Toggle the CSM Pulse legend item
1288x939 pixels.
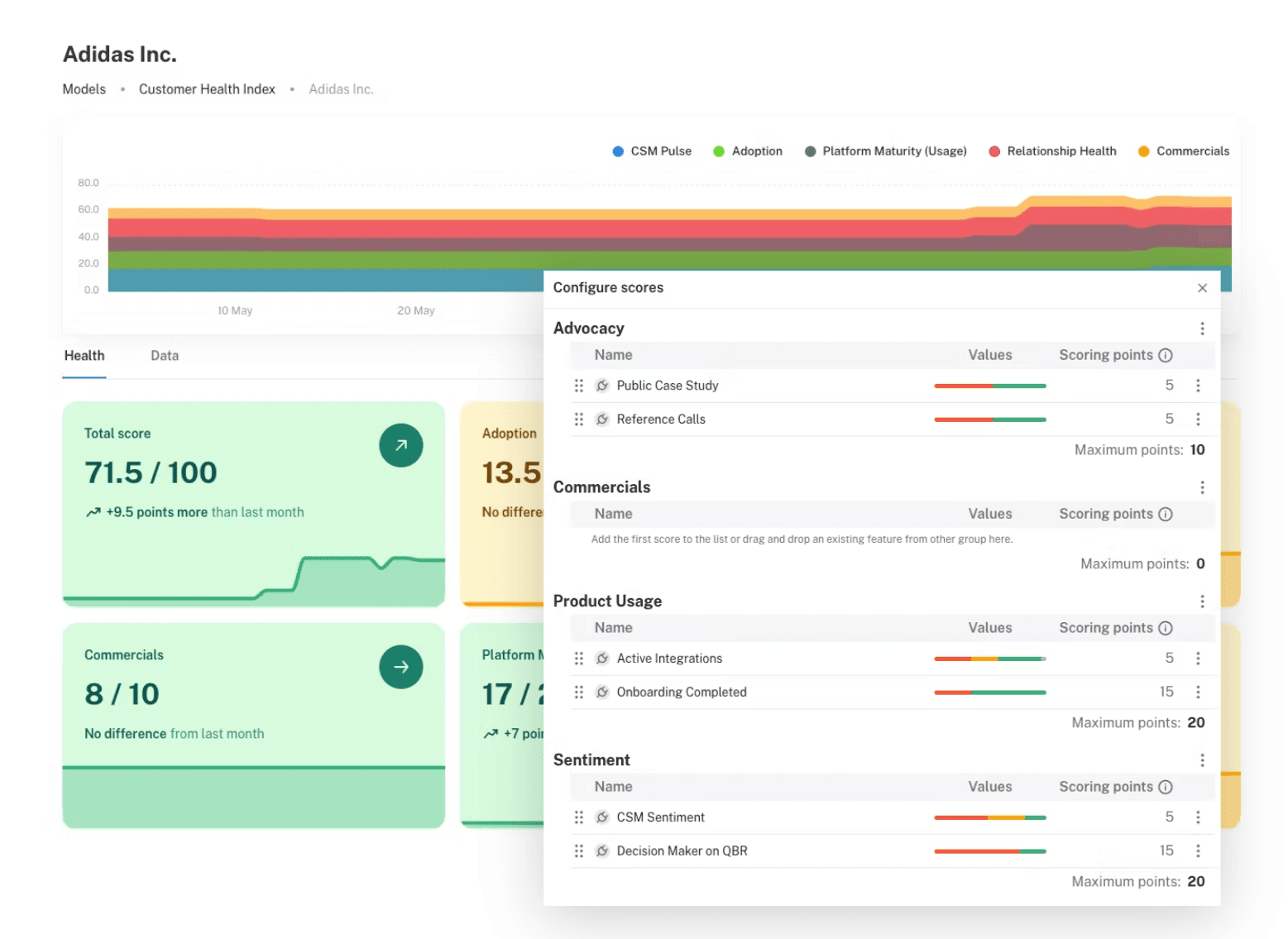coord(652,151)
